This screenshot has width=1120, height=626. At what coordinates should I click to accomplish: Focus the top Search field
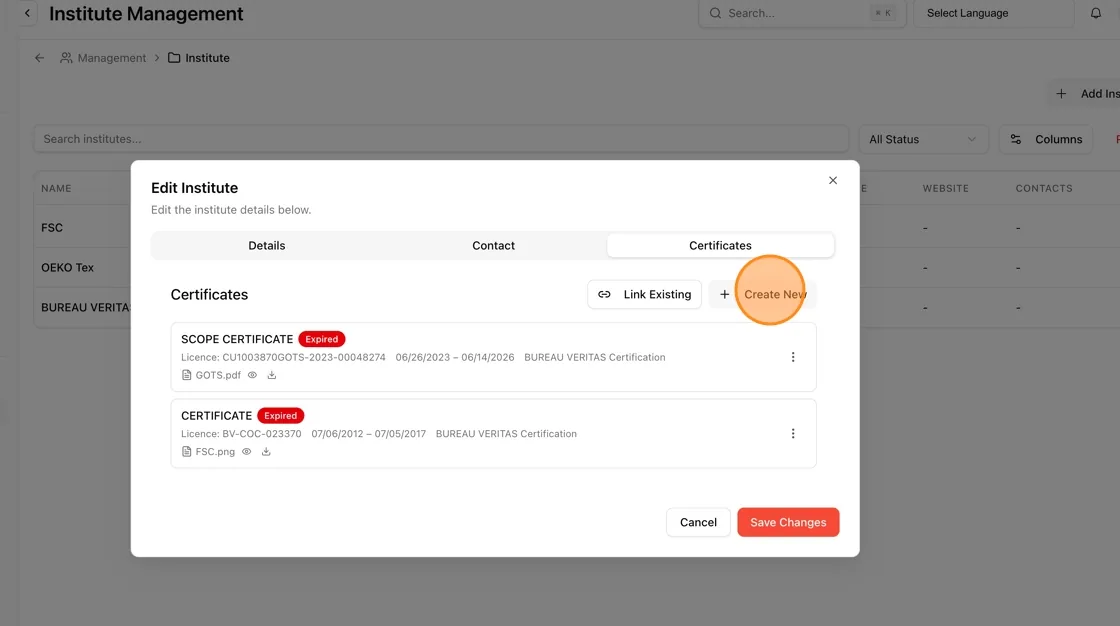click(x=802, y=13)
